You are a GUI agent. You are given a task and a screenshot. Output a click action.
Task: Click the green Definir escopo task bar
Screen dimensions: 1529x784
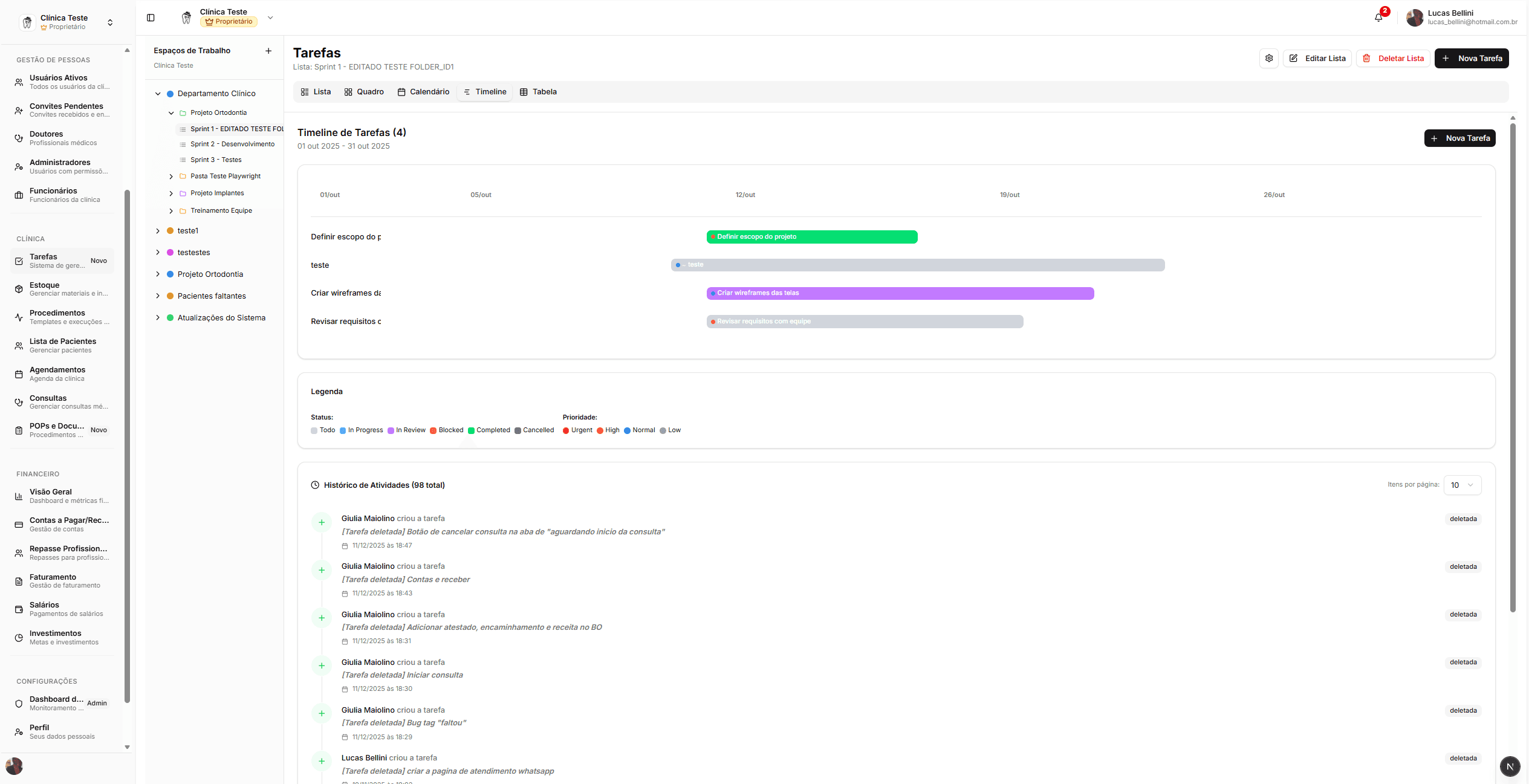click(811, 237)
